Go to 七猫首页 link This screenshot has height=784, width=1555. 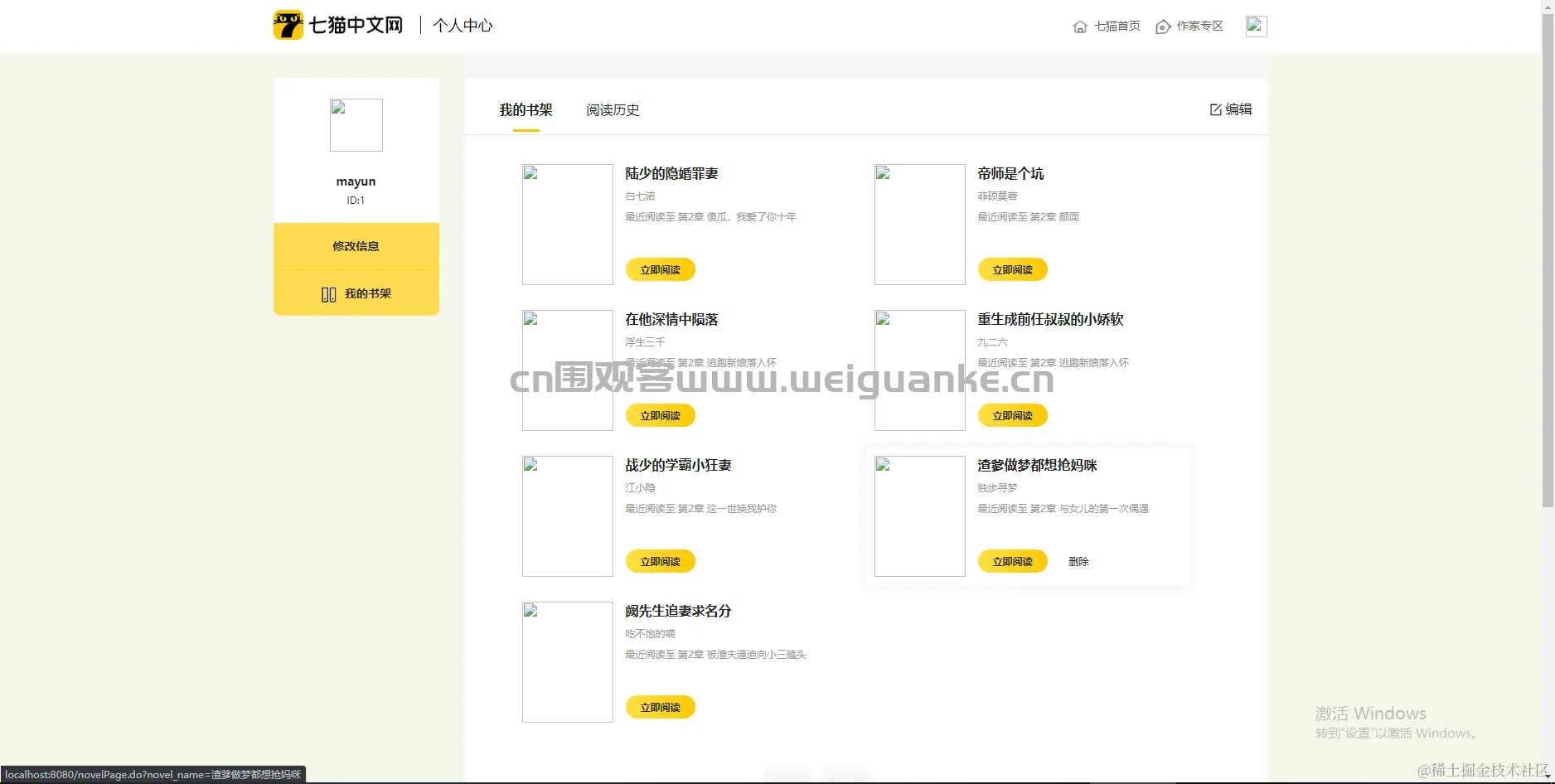click(x=1117, y=27)
